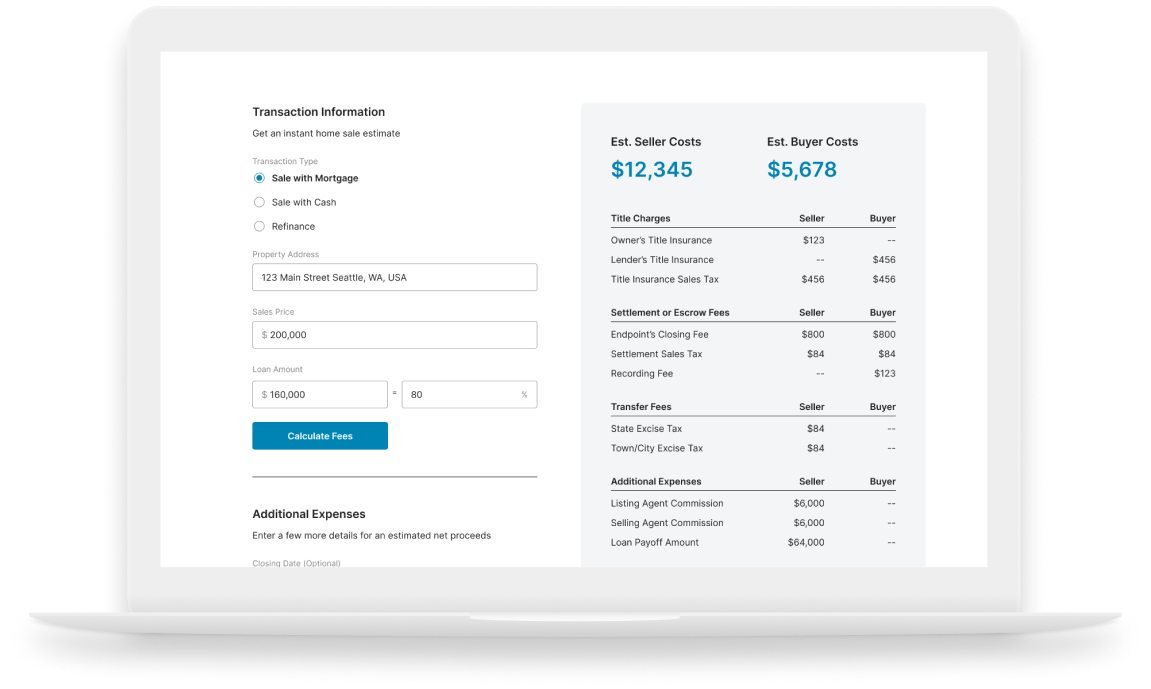Click the Owner's Title Insurance row
Viewport: 1151px width, 689px height.
662,240
